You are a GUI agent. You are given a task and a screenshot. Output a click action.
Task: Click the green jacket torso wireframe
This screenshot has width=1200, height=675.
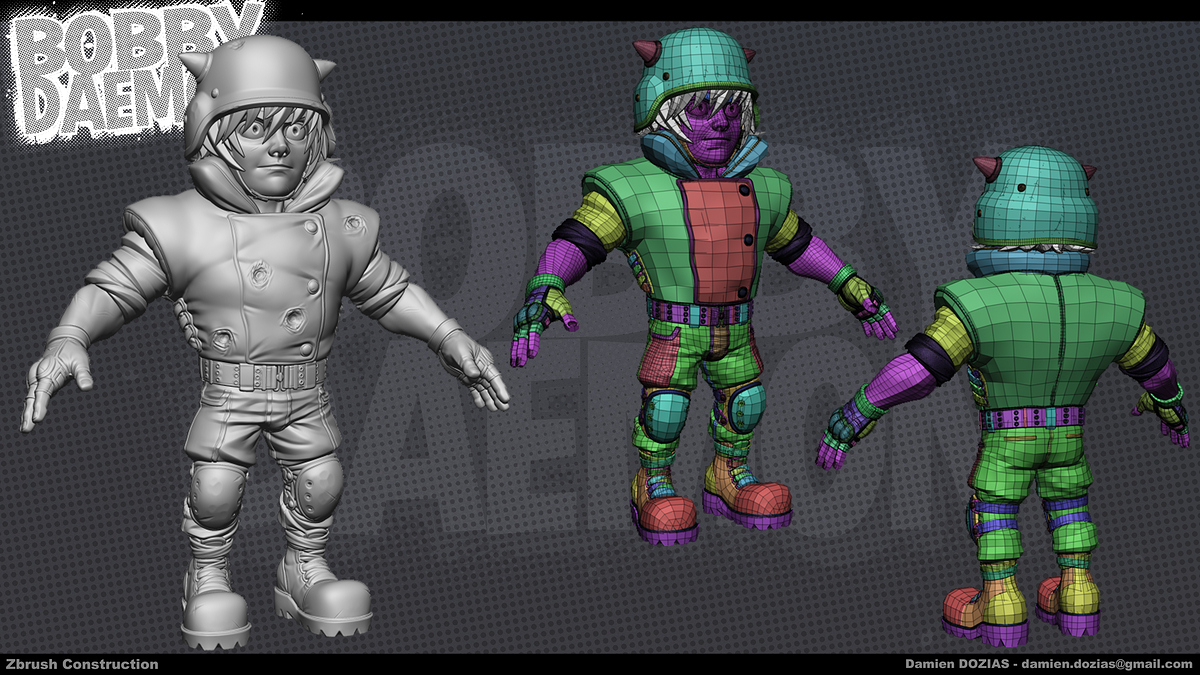[660, 230]
